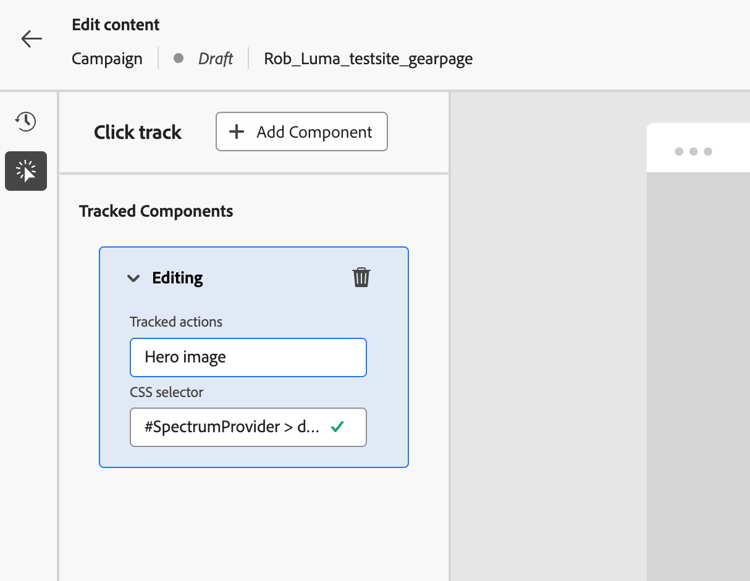Click the three dots on preview window
Image resolution: width=750 pixels, height=581 pixels.
693,152
